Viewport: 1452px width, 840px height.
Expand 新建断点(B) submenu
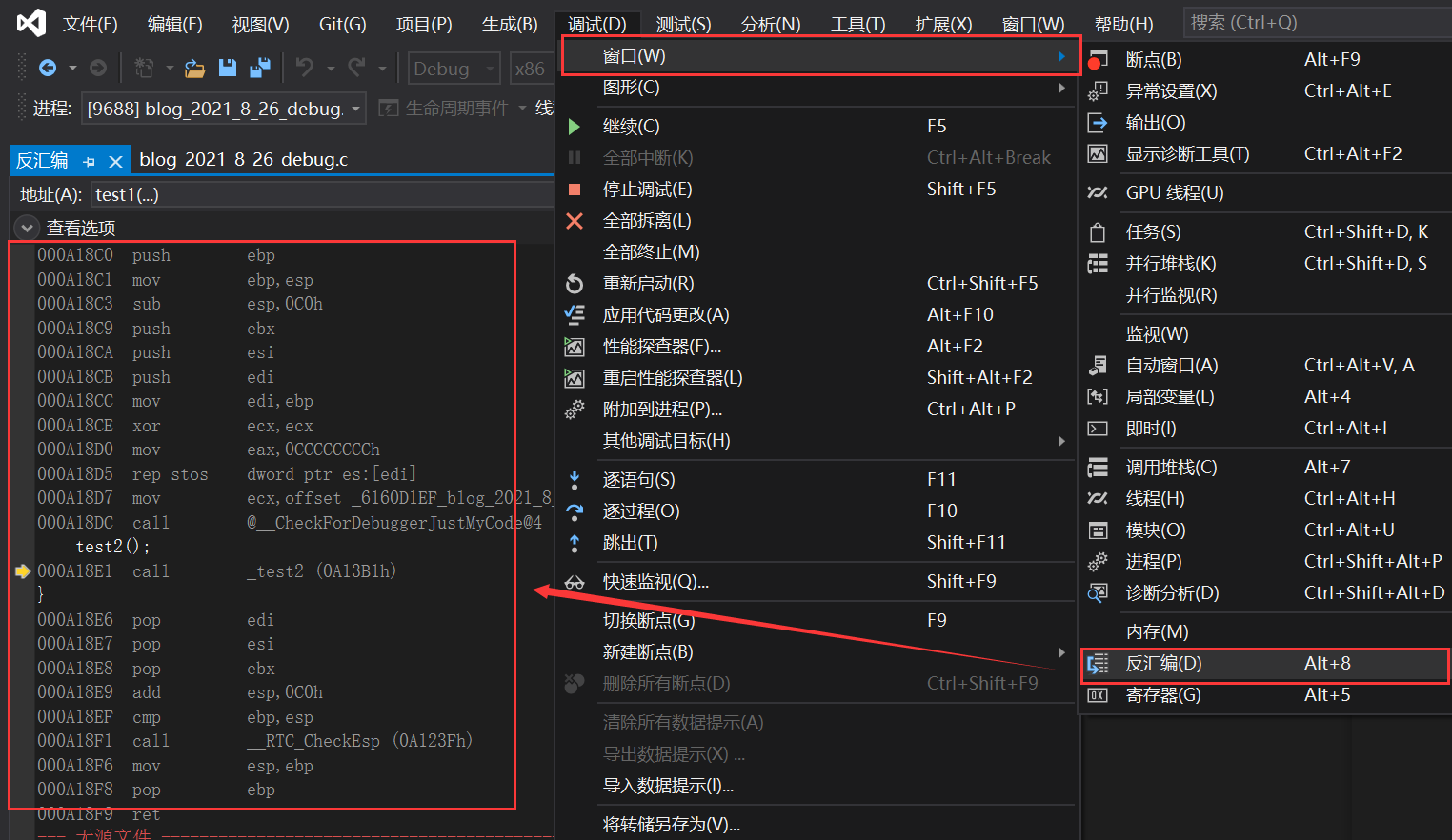[x=815, y=651]
